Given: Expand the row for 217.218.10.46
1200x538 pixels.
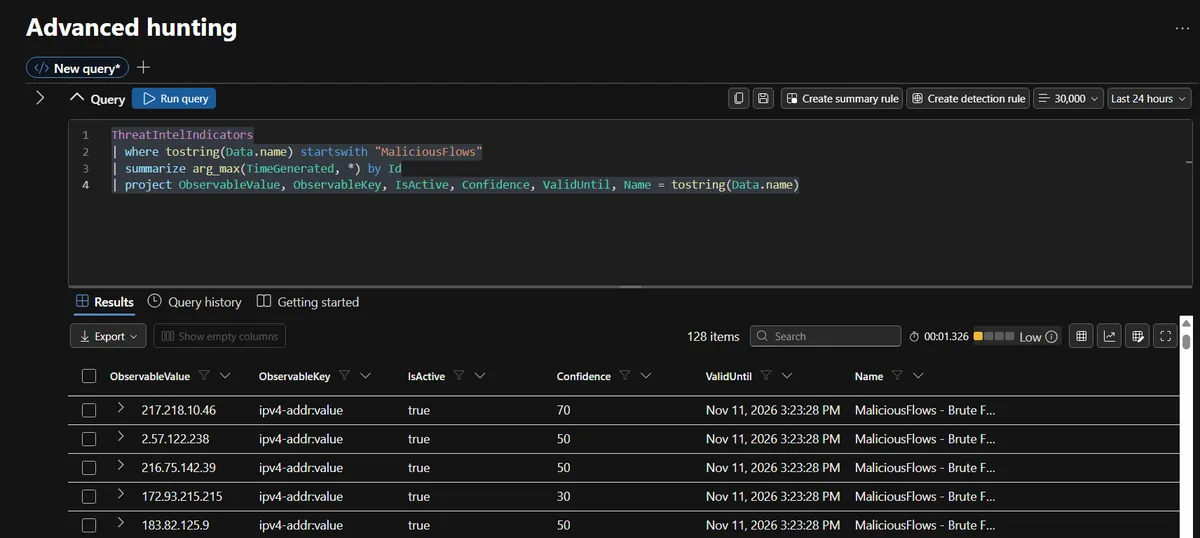Looking at the screenshot, I should pyautogui.click(x=120, y=408).
